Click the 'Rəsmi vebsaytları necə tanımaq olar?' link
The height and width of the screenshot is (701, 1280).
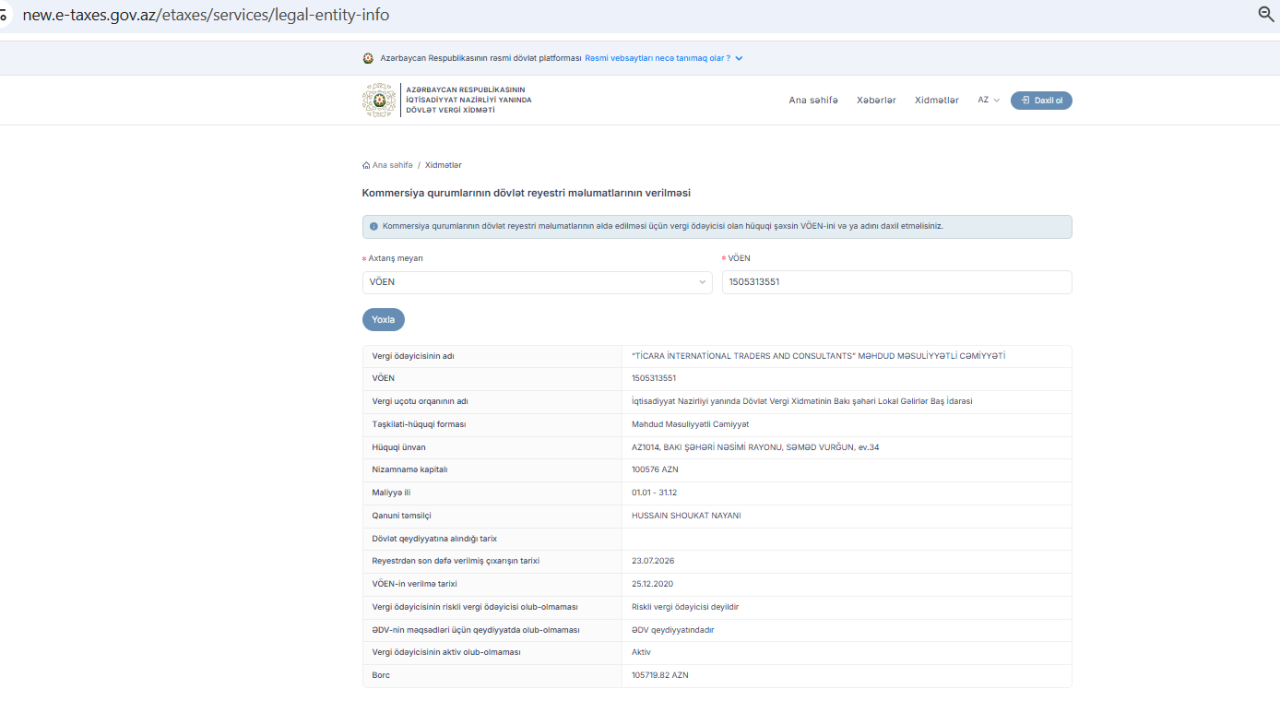click(x=657, y=58)
